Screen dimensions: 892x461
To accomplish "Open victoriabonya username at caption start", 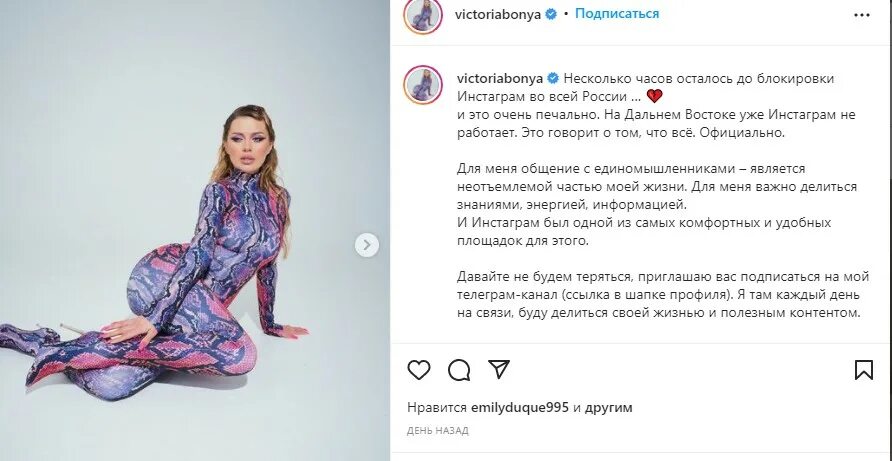I will click(500, 79).
